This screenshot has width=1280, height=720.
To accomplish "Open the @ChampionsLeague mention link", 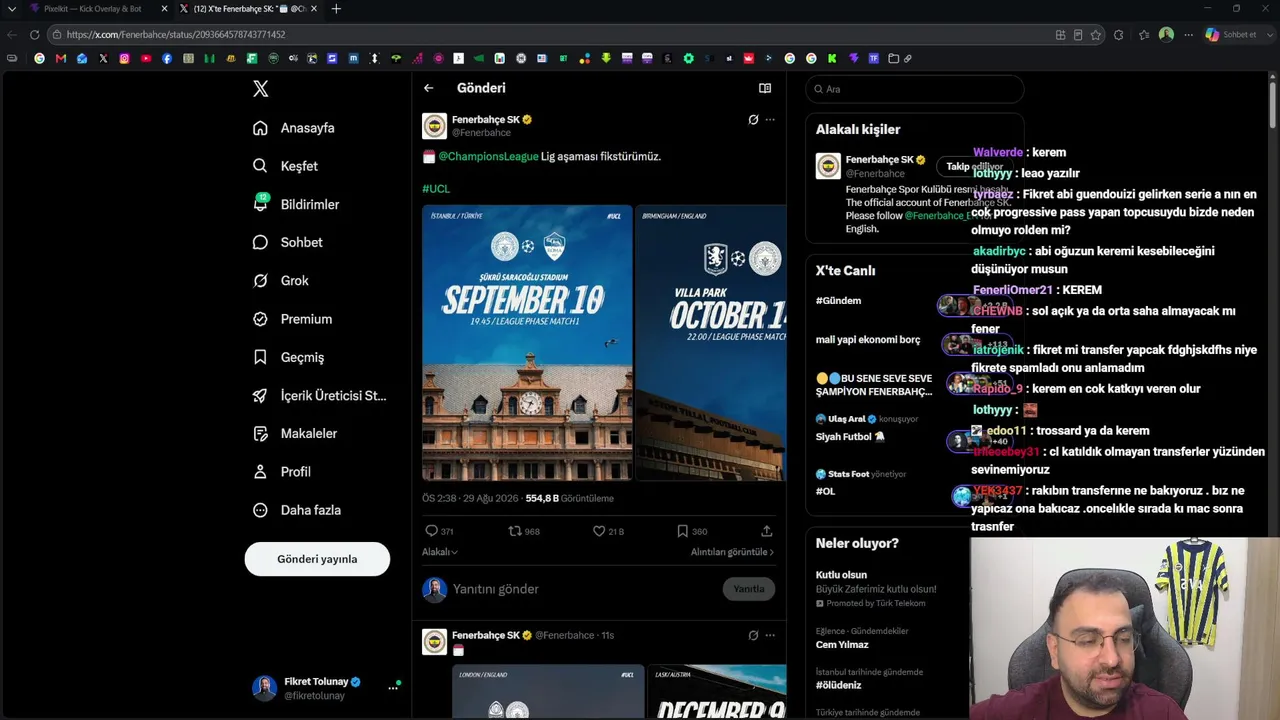I will (488, 156).
